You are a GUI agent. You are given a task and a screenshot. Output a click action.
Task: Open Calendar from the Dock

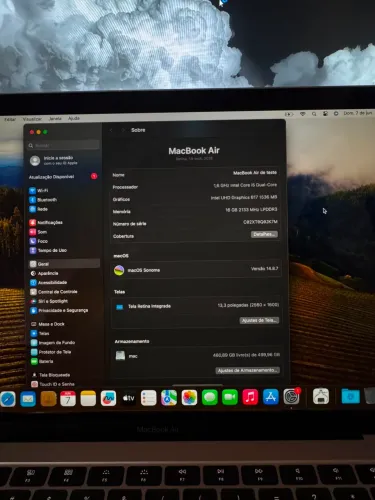[68, 398]
